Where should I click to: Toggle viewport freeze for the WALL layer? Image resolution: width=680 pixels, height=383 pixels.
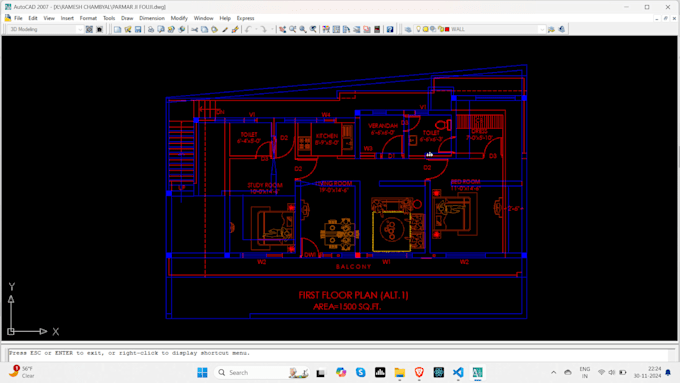[x=433, y=29]
